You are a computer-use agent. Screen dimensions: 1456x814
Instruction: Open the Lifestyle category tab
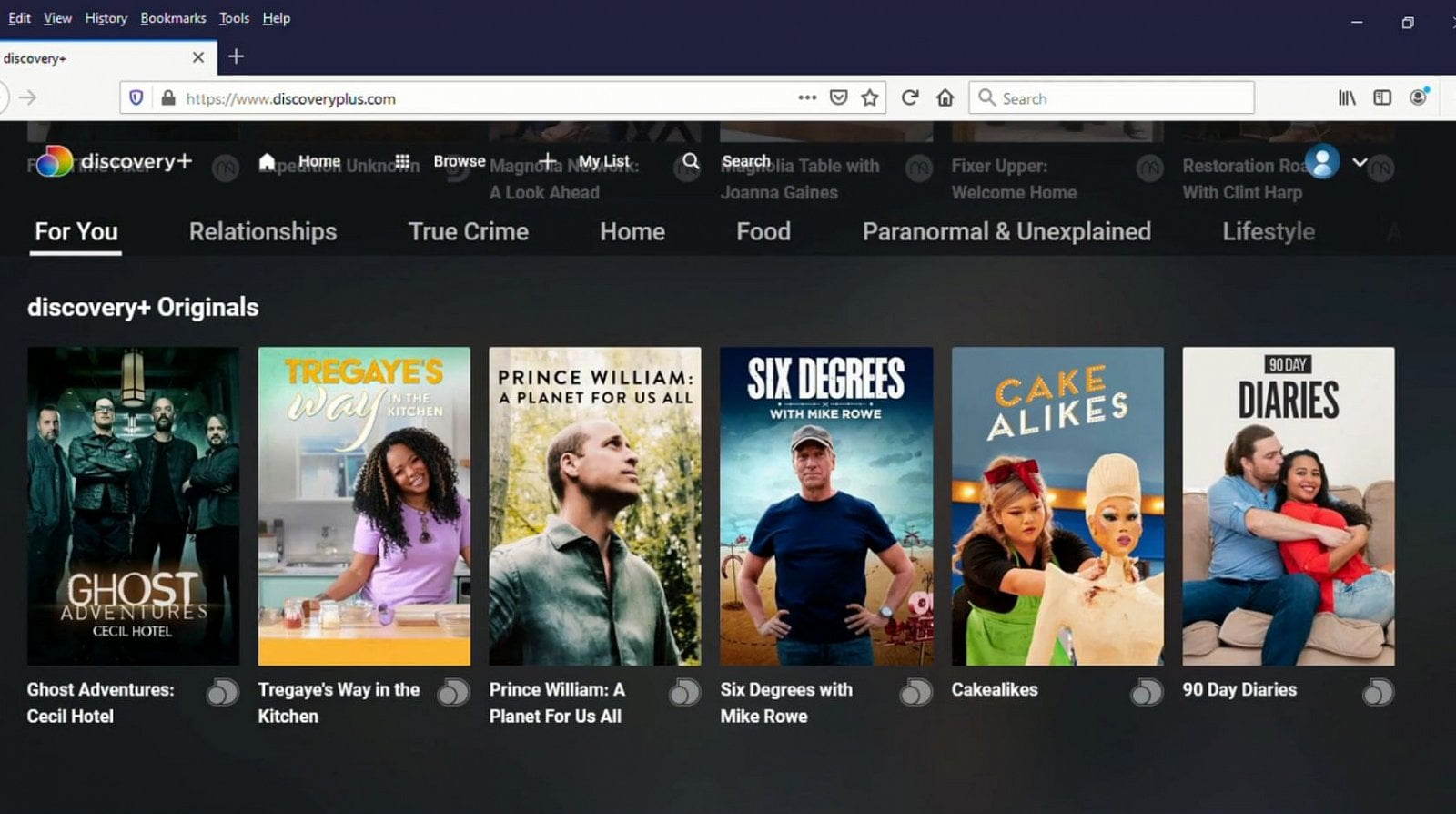(x=1269, y=231)
